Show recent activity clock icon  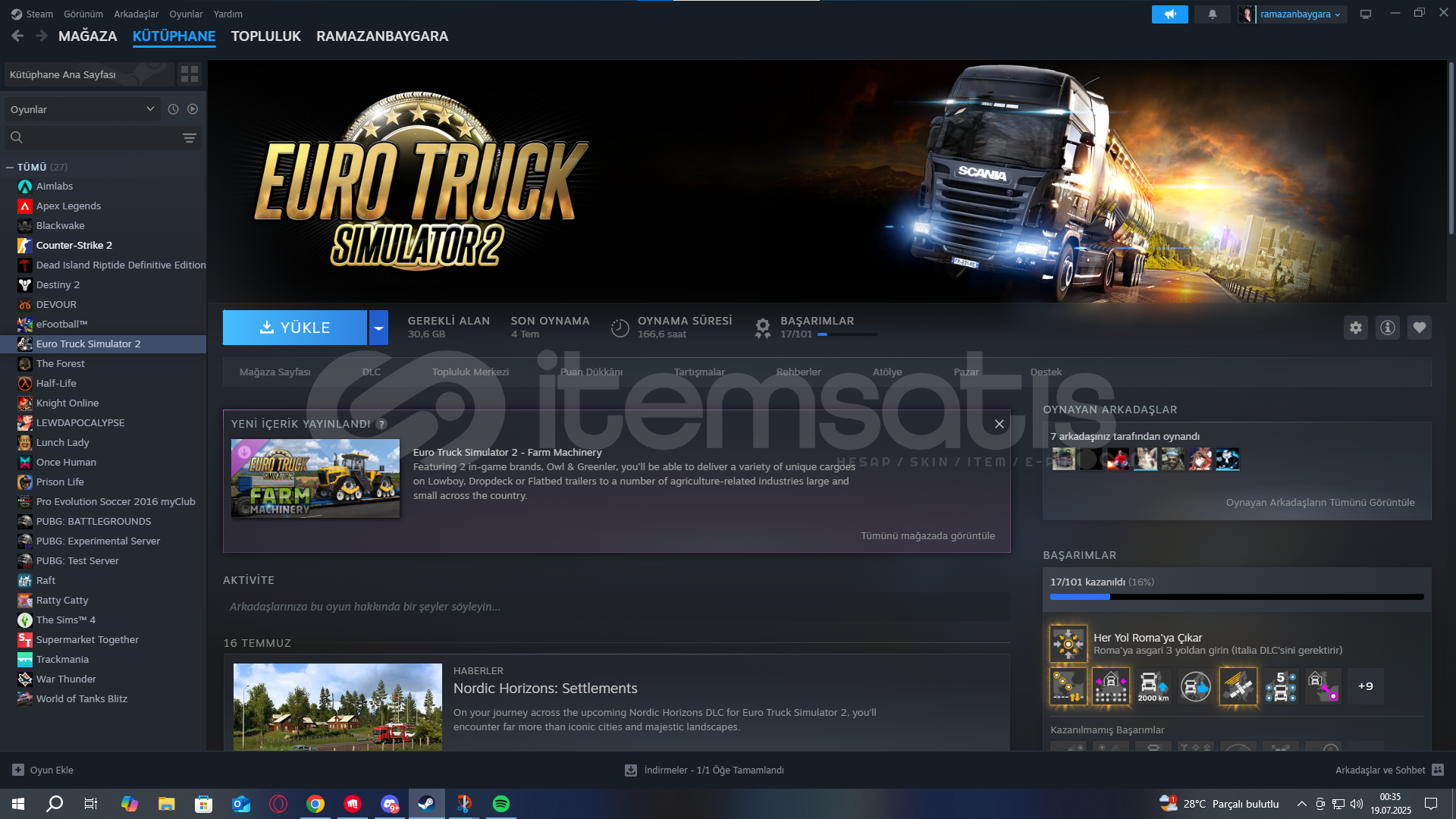click(173, 109)
